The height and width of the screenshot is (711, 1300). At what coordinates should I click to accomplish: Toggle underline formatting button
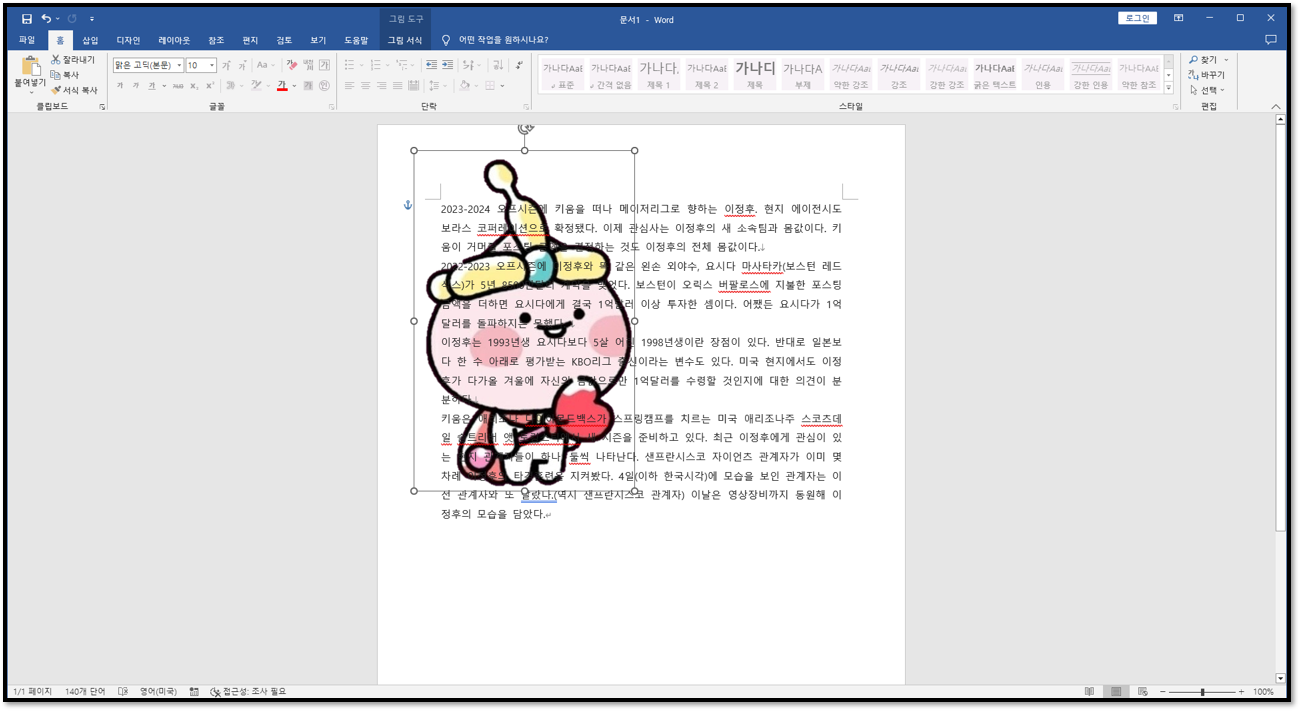[x=152, y=86]
